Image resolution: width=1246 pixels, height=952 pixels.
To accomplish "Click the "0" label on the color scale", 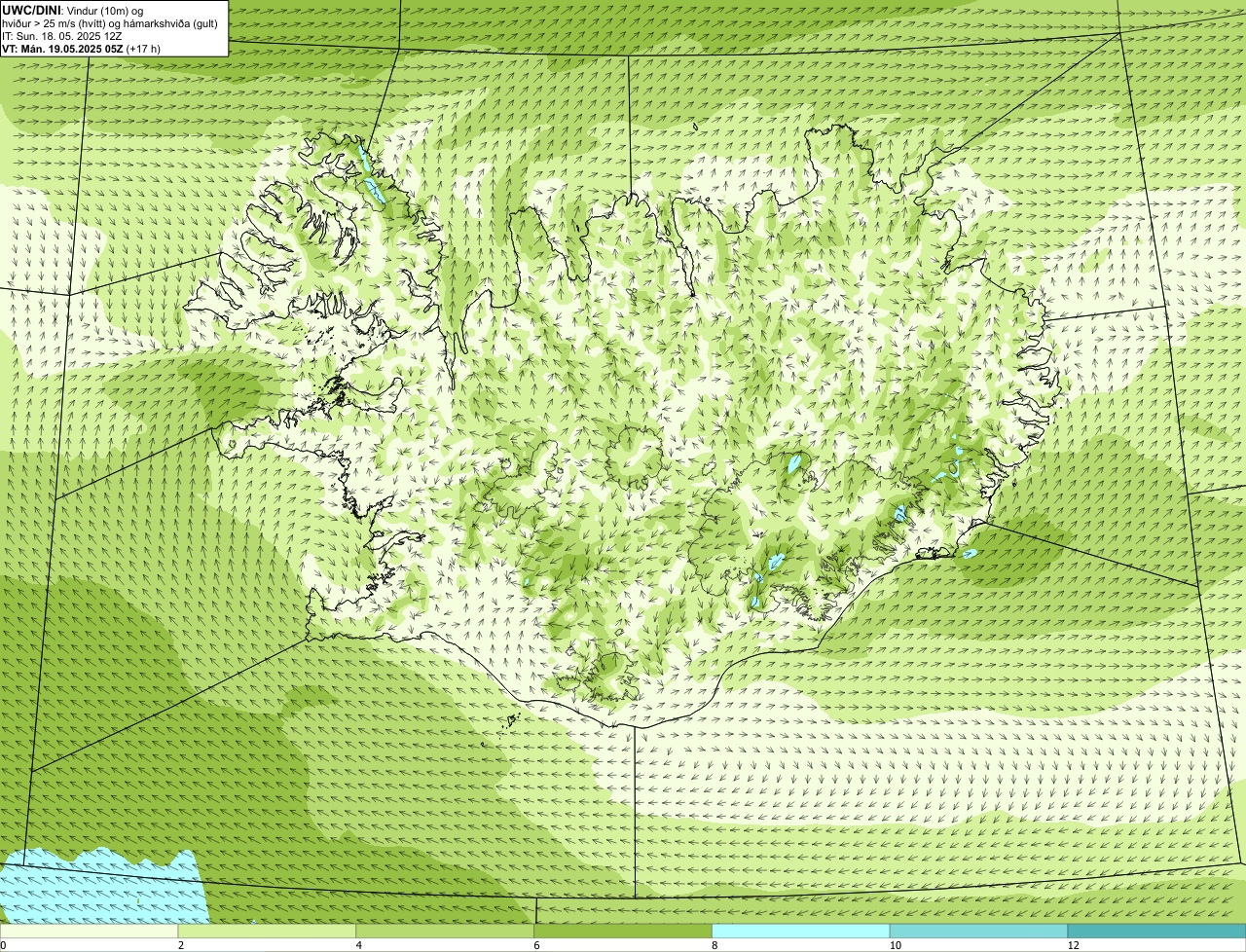I will [x=3, y=945].
